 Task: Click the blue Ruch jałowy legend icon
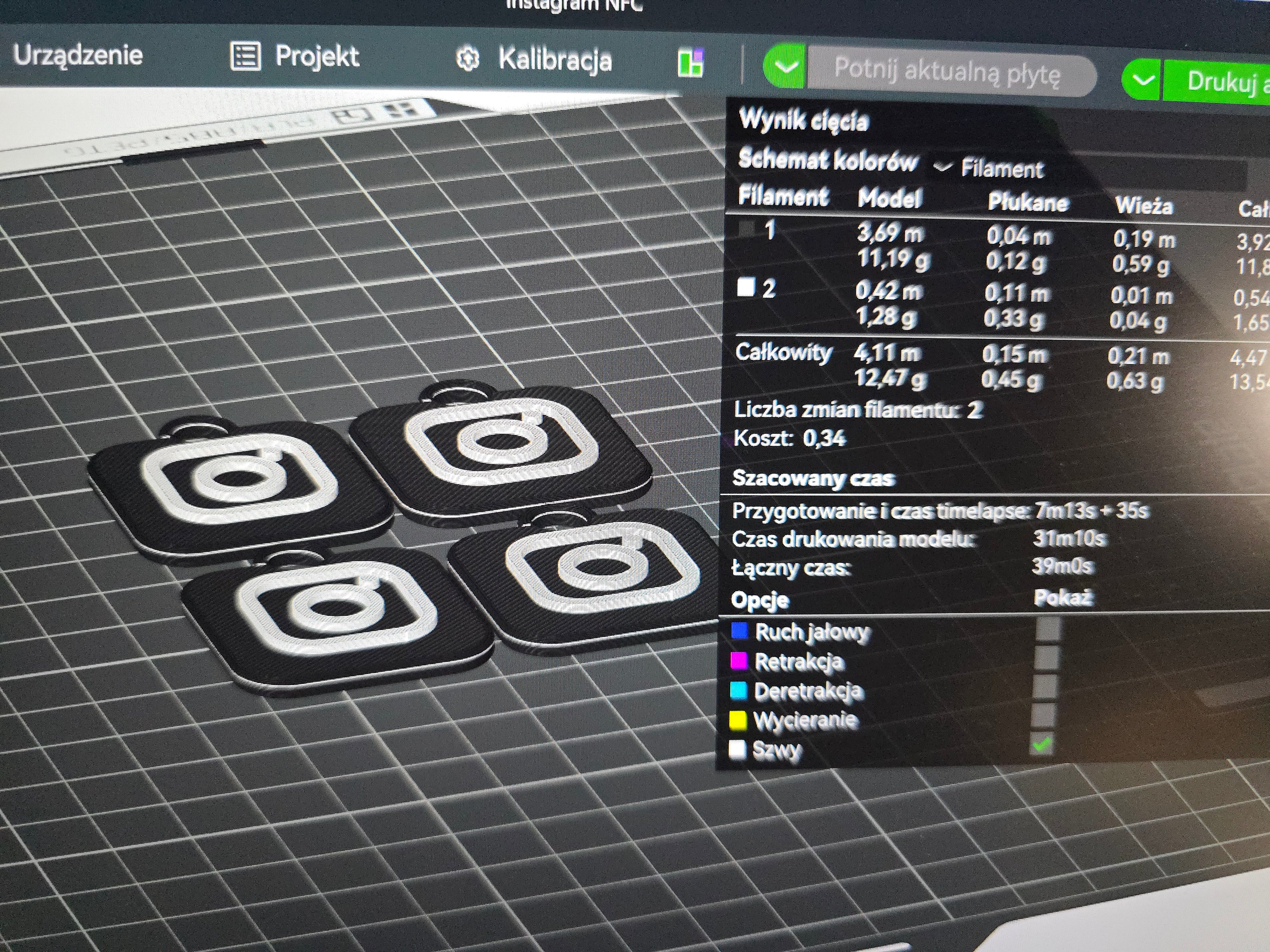pyautogui.click(x=740, y=631)
